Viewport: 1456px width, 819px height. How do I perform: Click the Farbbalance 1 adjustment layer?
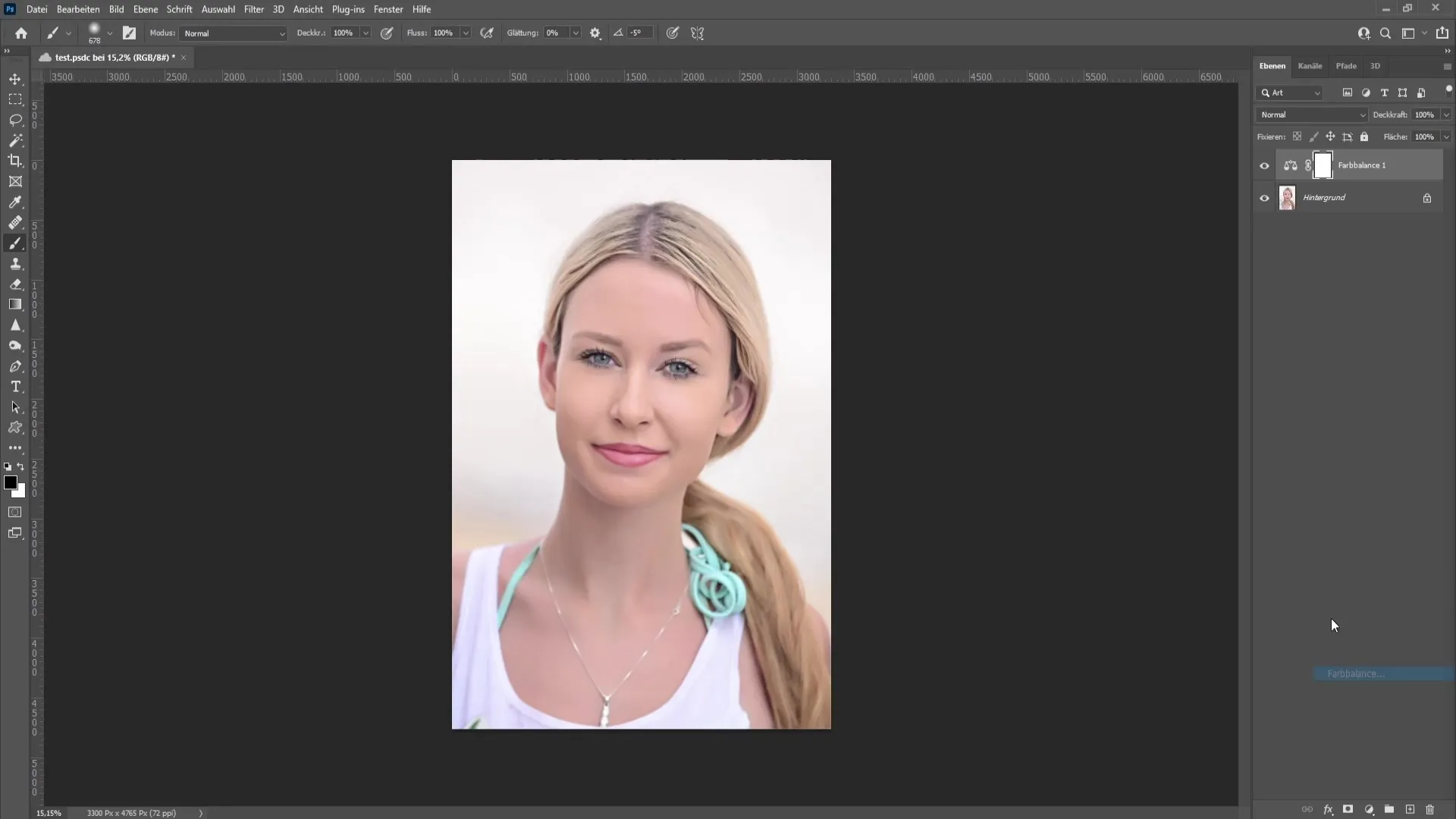click(1361, 165)
